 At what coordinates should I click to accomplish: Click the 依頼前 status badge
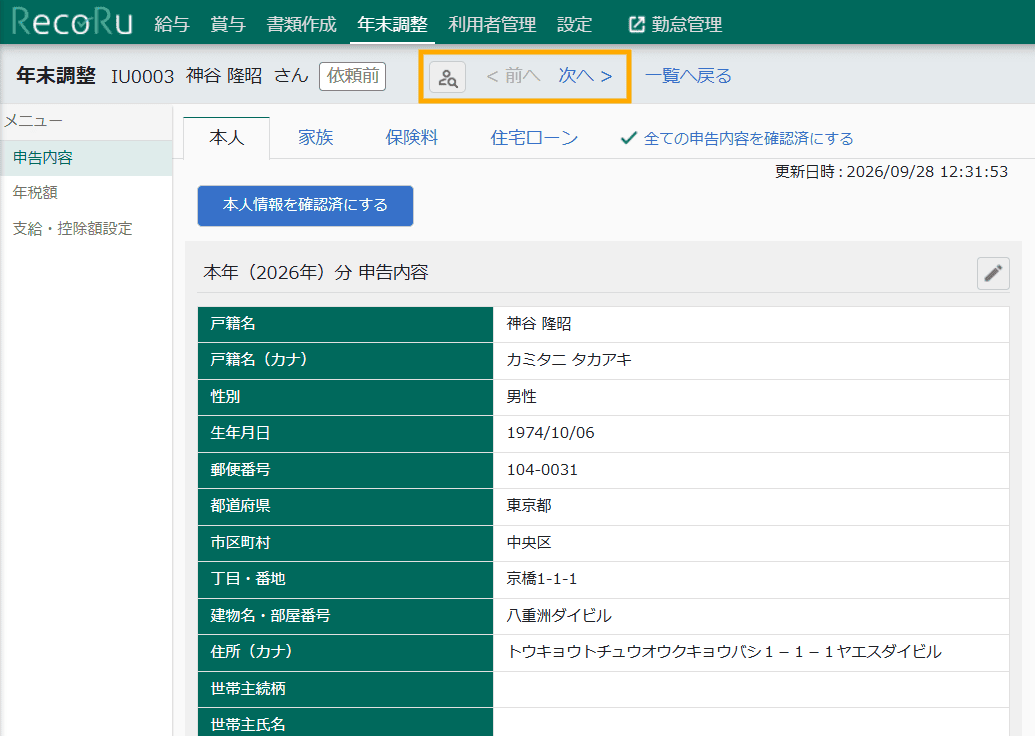point(352,76)
